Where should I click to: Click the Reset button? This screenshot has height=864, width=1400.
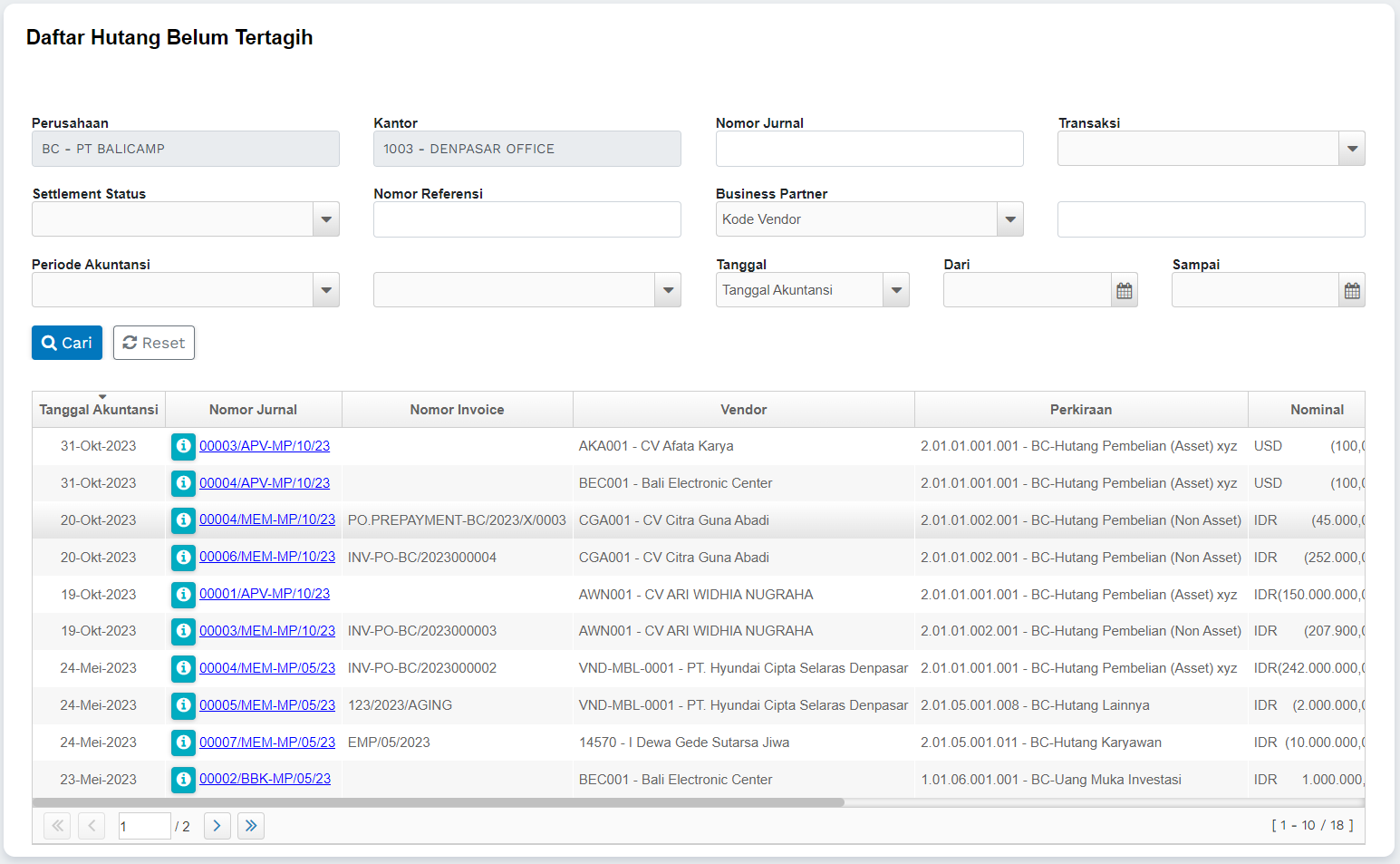[x=154, y=343]
